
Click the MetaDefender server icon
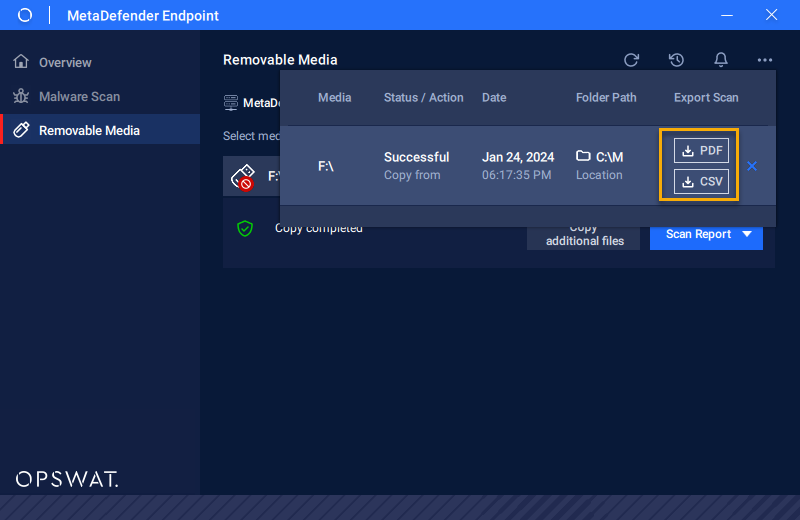coord(231,103)
